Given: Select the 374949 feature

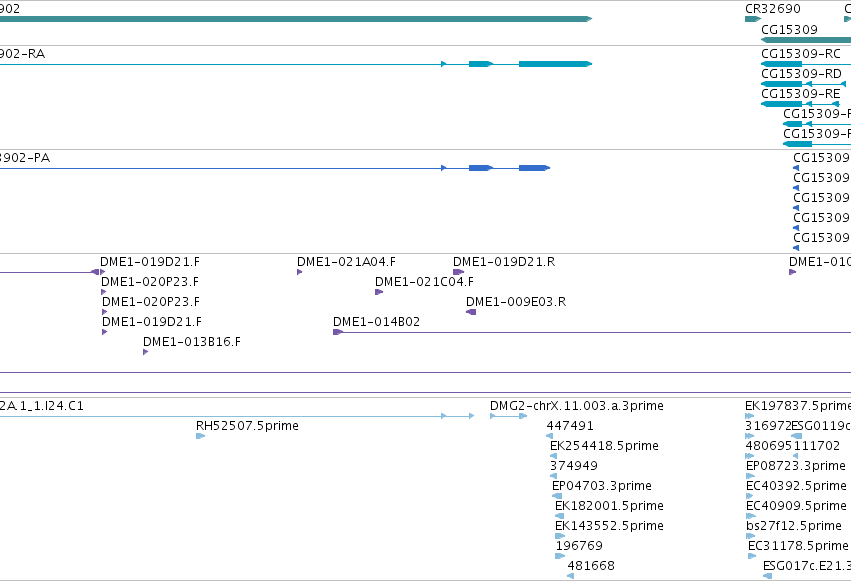Looking at the screenshot, I should pyautogui.click(x=574, y=466).
